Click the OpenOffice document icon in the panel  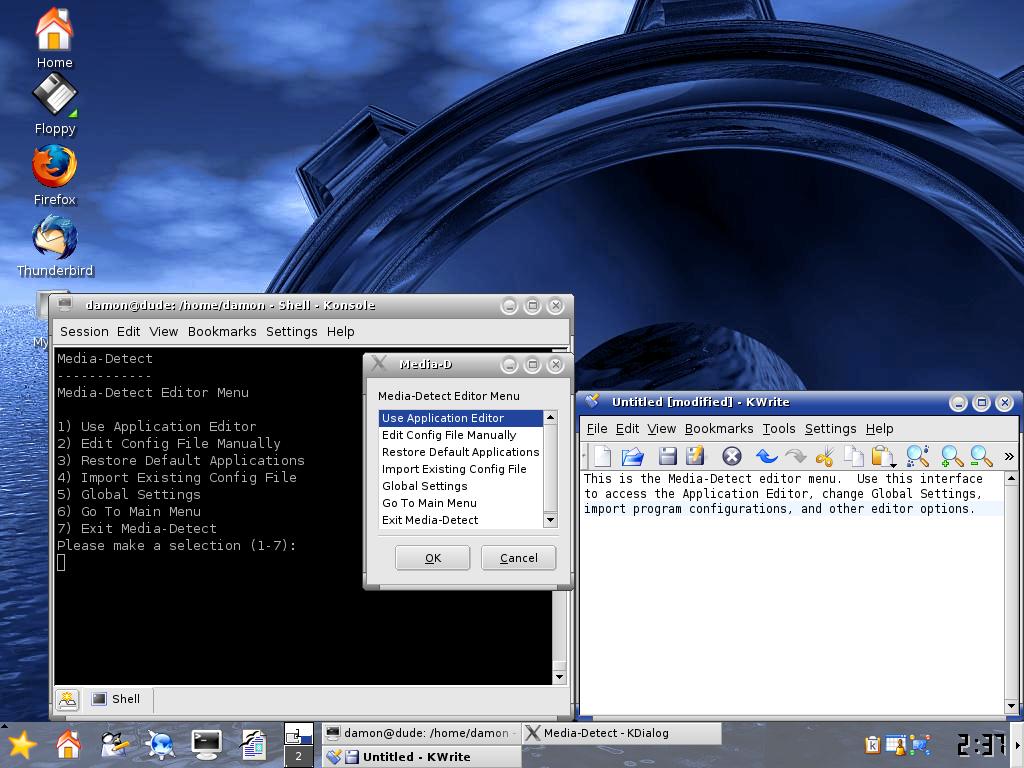click(x=253, y=745)
